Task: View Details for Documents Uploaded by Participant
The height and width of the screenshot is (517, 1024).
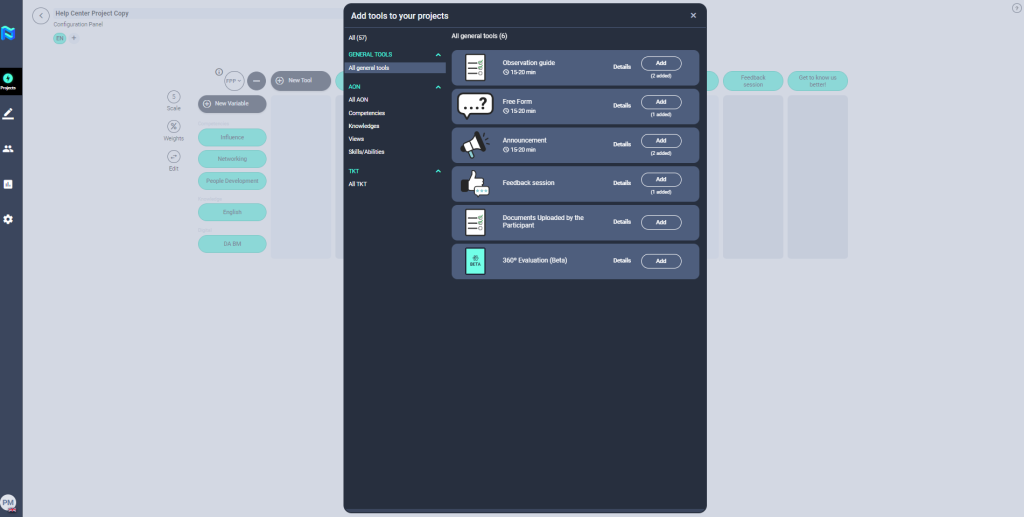Action: point(622,222)
